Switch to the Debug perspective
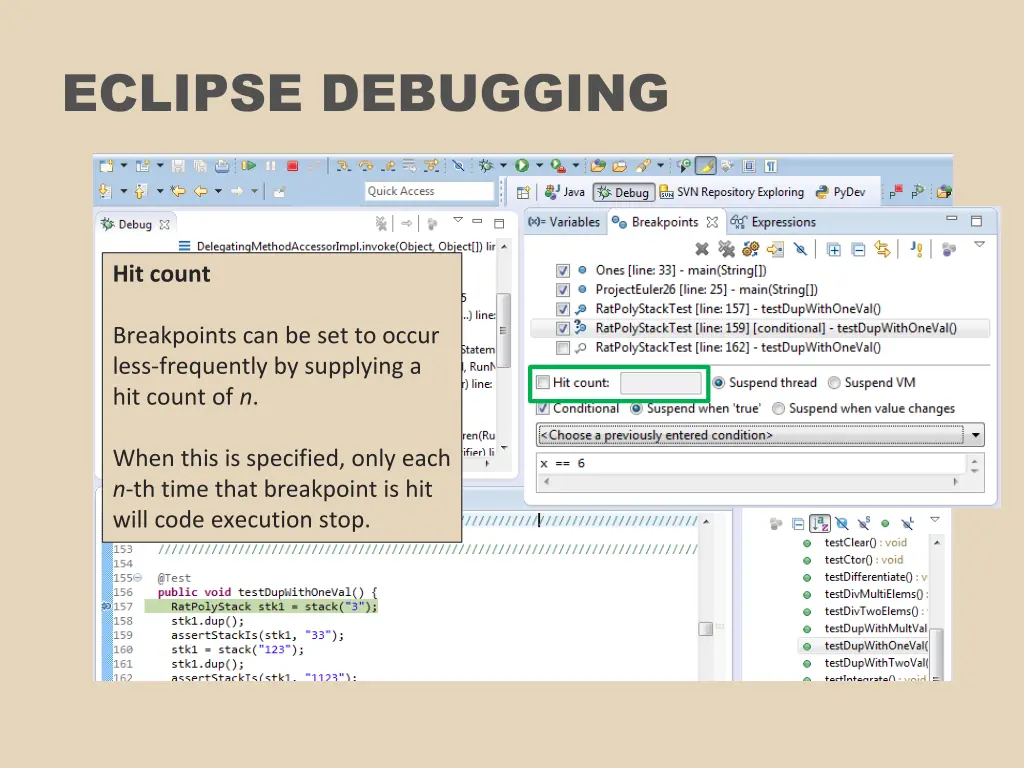1024x768 pixels. 623,192
